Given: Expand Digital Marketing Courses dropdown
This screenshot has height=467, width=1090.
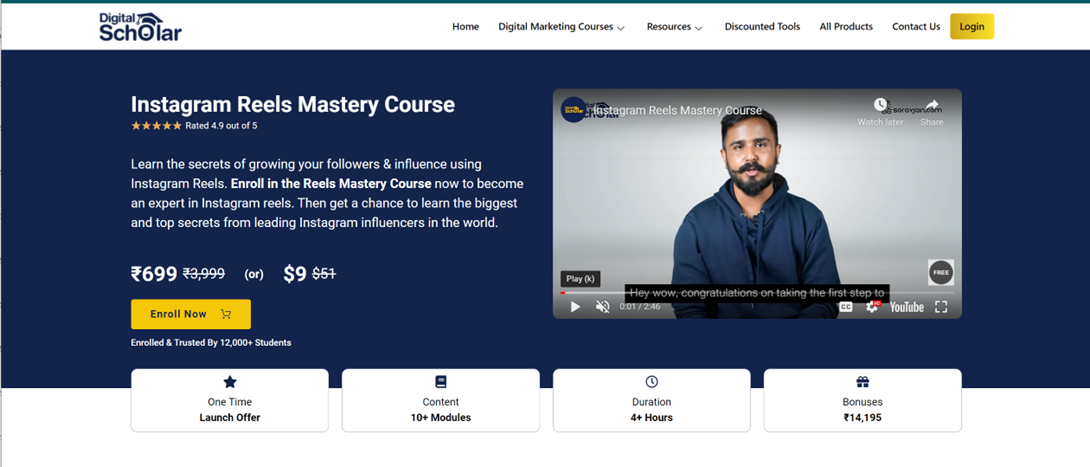Looking at the screenshot, I should click(562, 26).
